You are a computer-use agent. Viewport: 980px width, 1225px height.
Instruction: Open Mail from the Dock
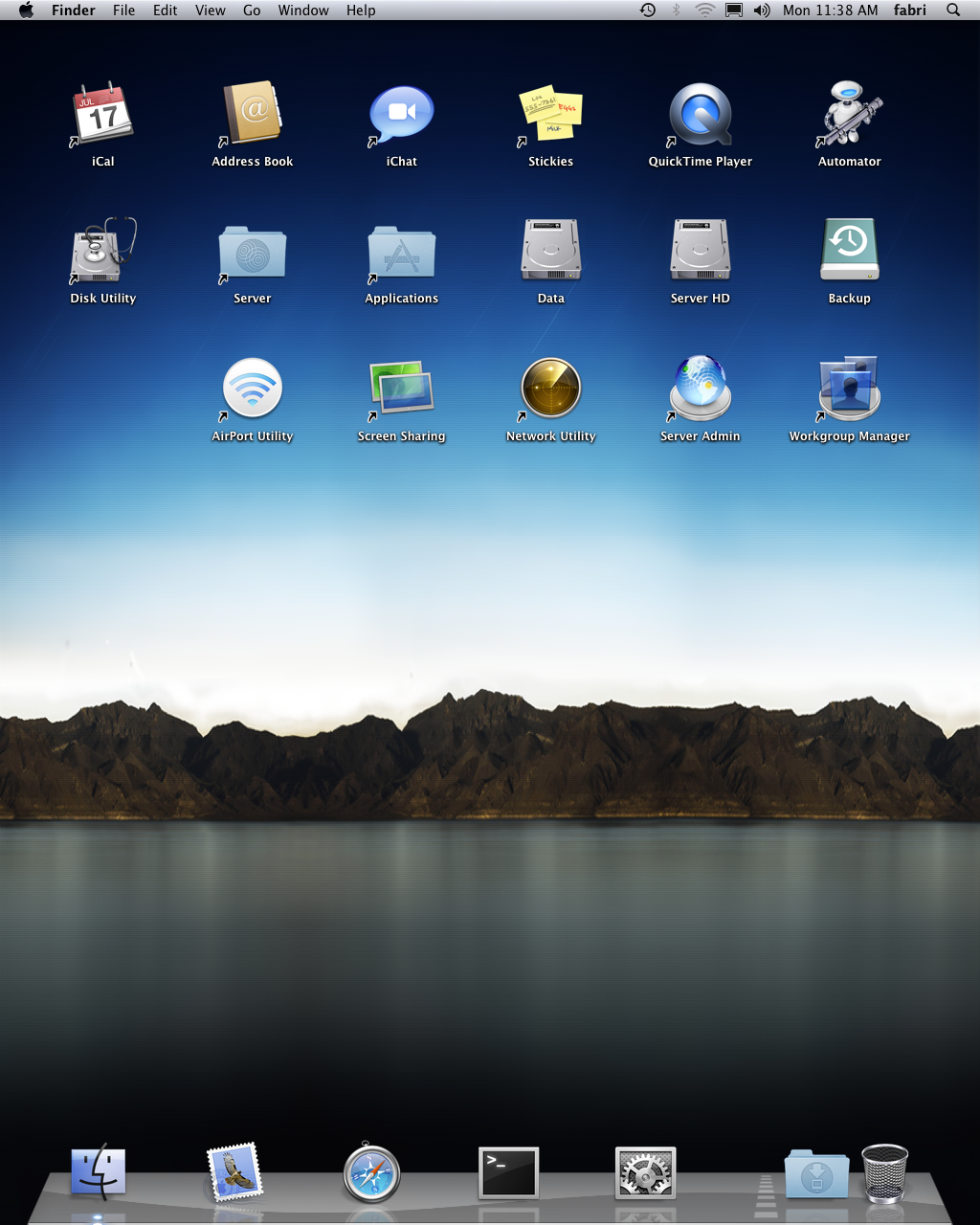[x=234, y=1172]
